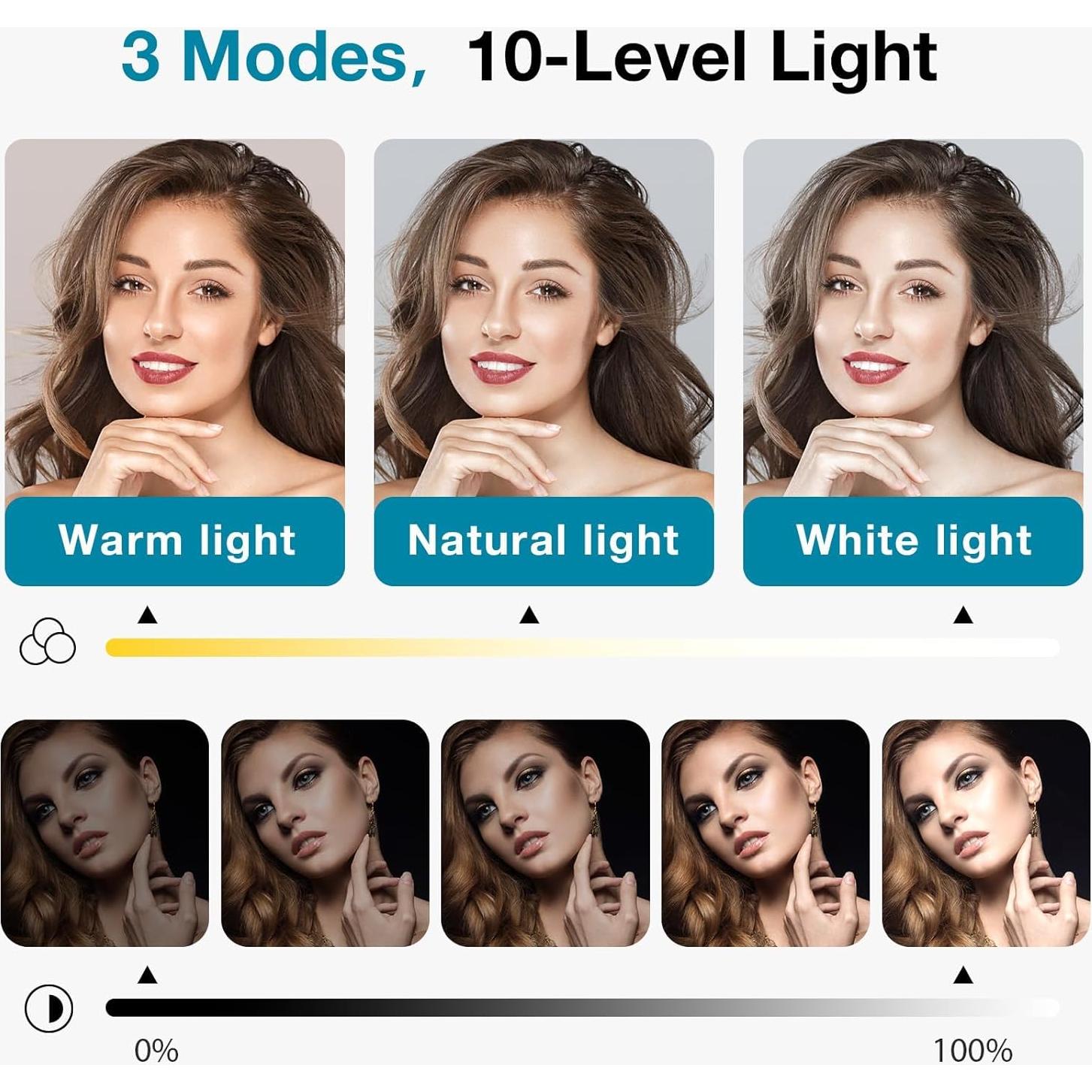This screenshot has width=1092, height=1092.
Task: Click the yellow color temperature slider bar
Action: pos(582,647)
